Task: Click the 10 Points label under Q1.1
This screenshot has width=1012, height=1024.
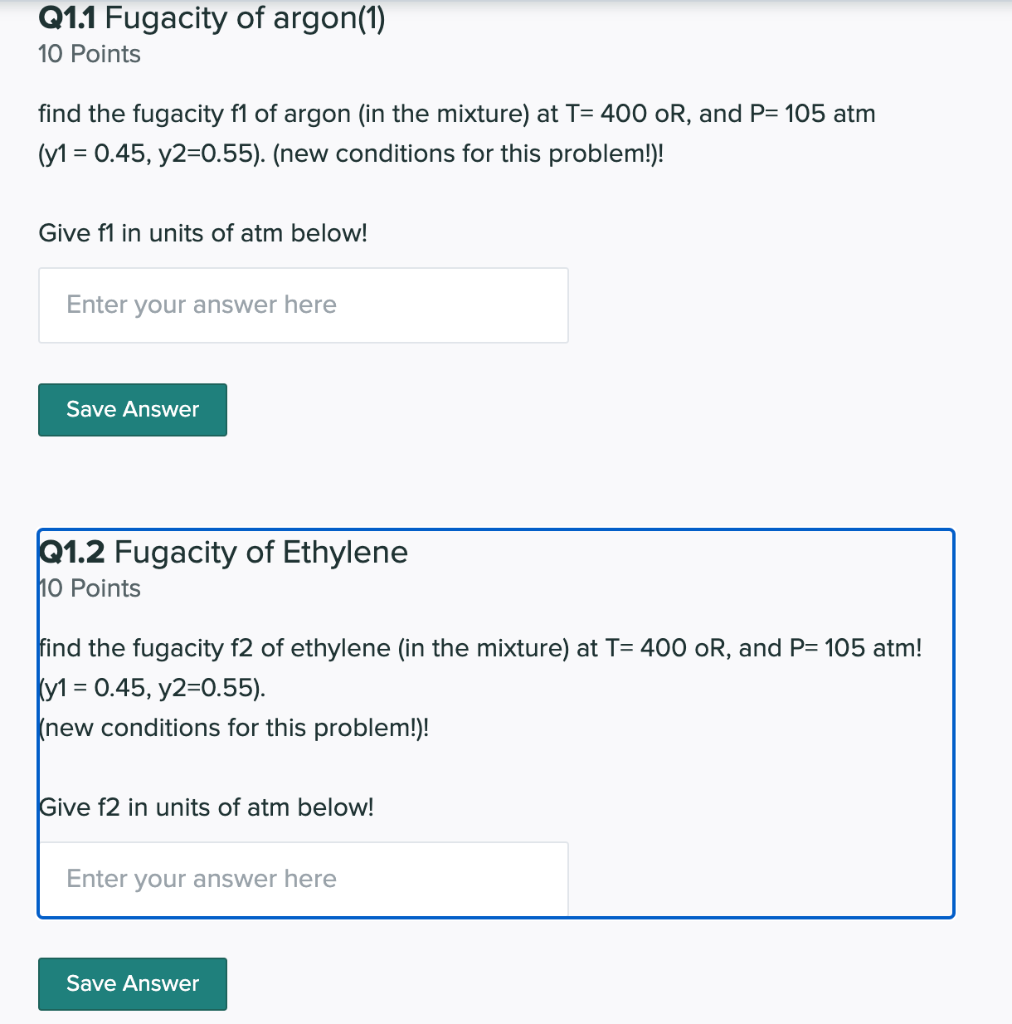Action: tap(88, 54)
